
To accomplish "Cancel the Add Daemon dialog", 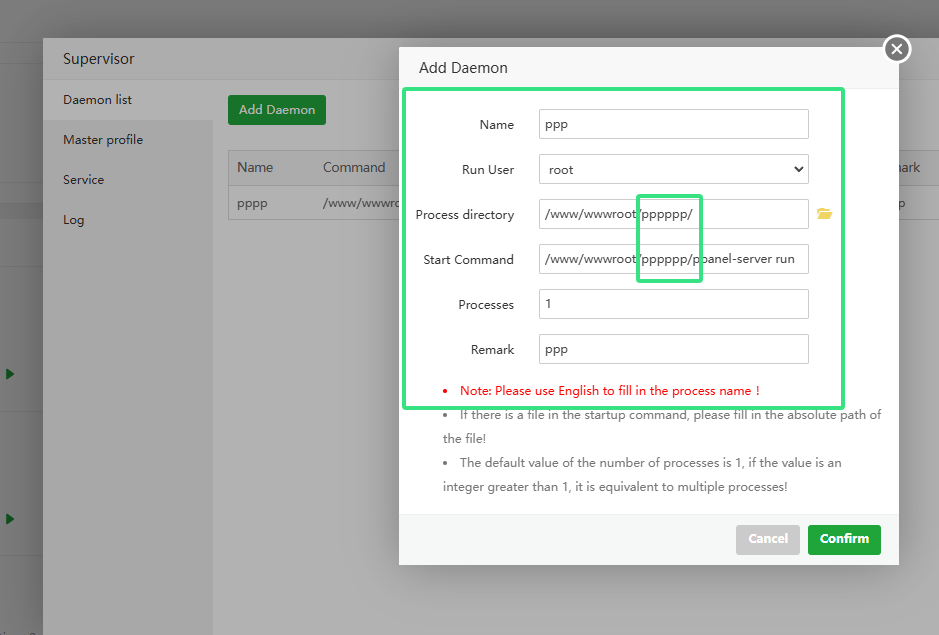I will click(x=768, y=539).
